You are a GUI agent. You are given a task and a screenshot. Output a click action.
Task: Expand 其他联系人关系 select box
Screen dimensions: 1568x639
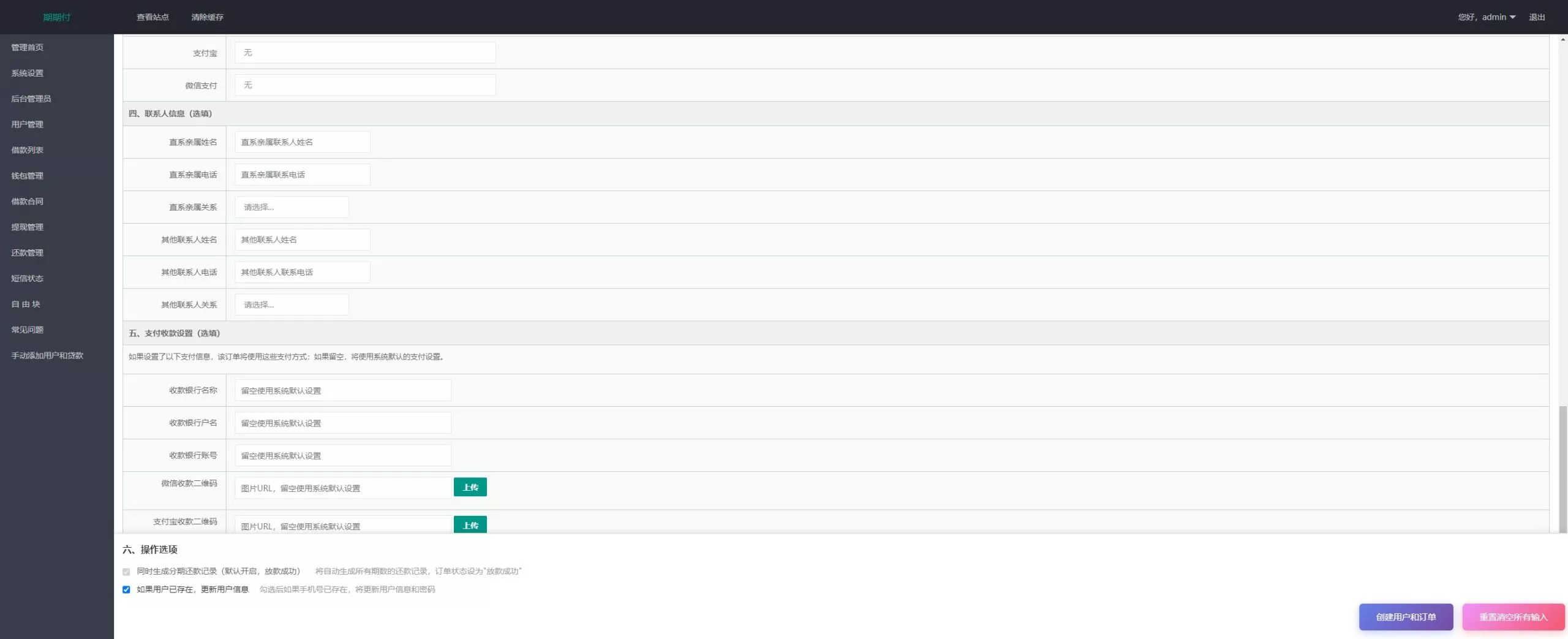point(292,304)
